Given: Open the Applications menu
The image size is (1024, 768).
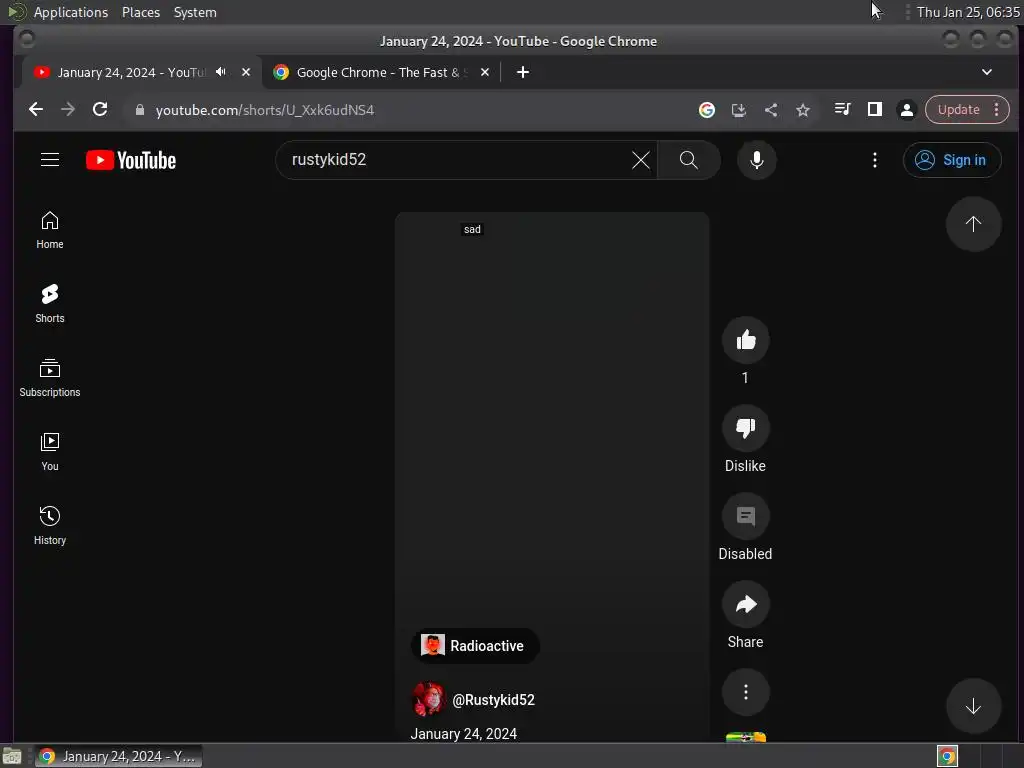Looking at the screenshot, I should (x=71, y=12).
